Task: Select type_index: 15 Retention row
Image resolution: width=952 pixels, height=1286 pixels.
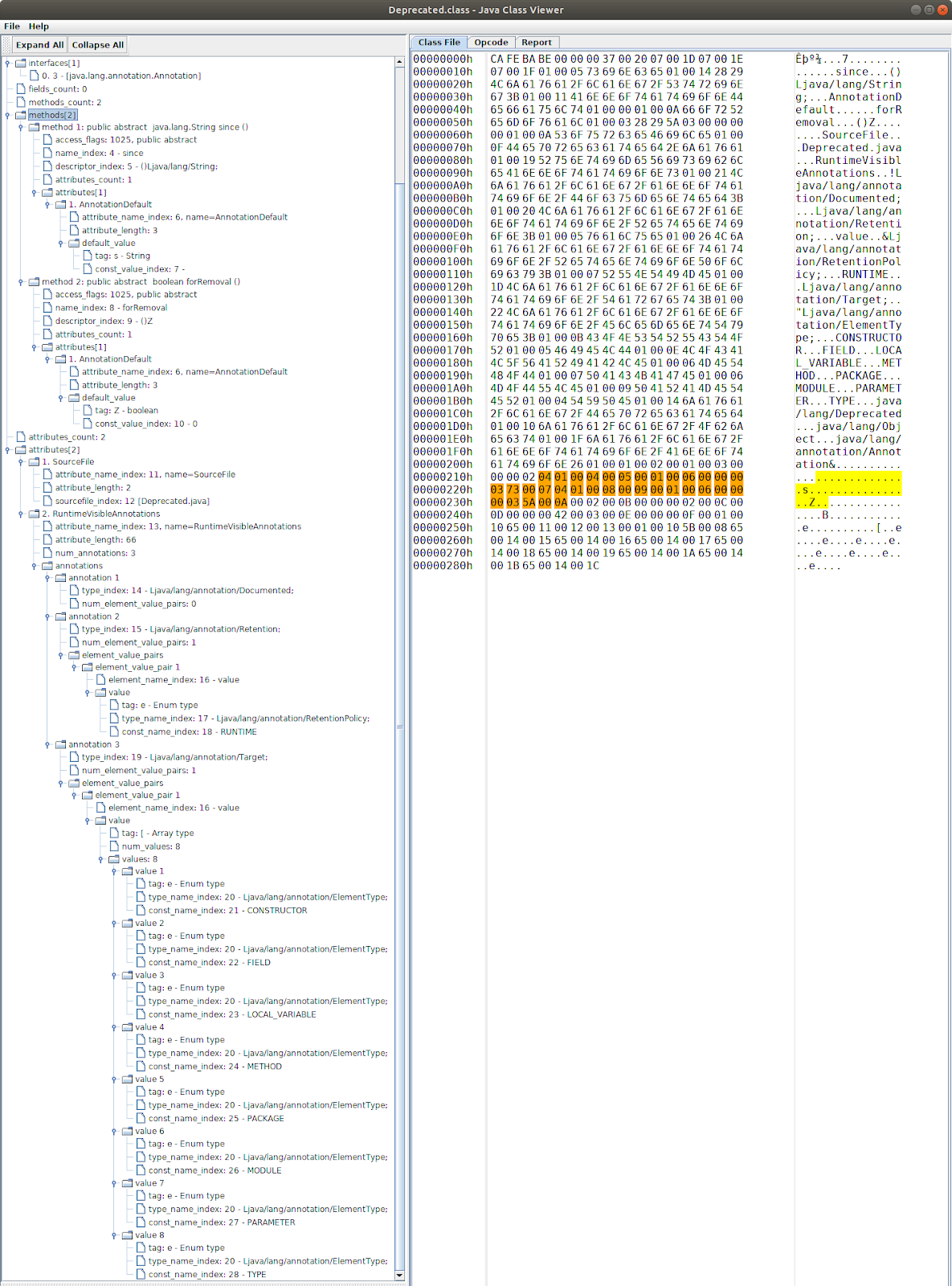Action: pyautogui.click(x=181, y=629)
